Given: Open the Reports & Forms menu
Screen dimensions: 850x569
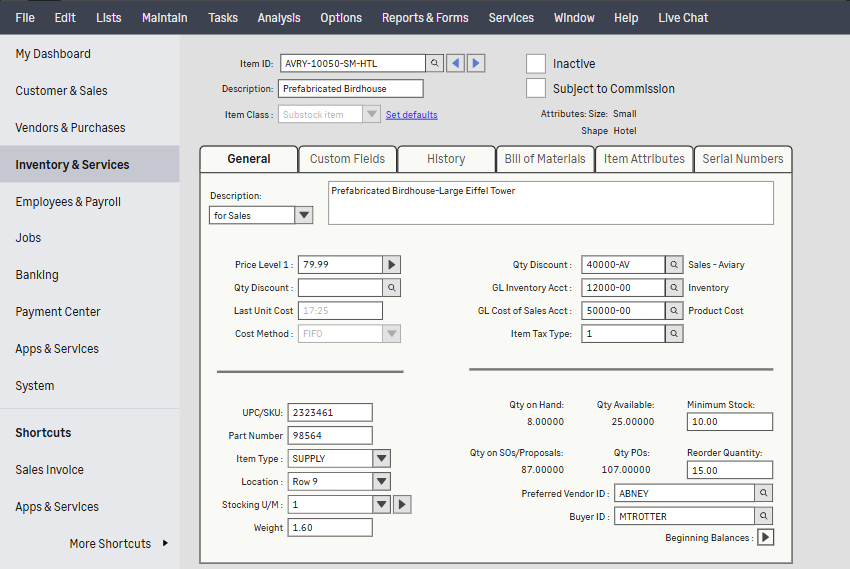Looking at the screenshot, I should (425, 18).
